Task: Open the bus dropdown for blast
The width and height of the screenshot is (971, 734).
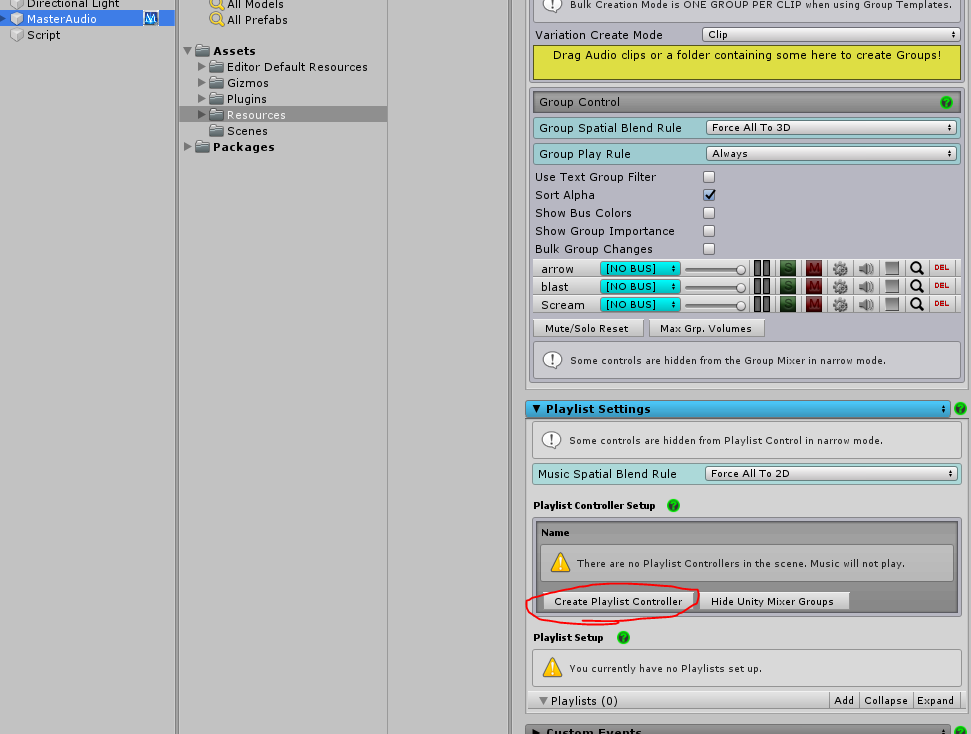Action: [640, 287]
